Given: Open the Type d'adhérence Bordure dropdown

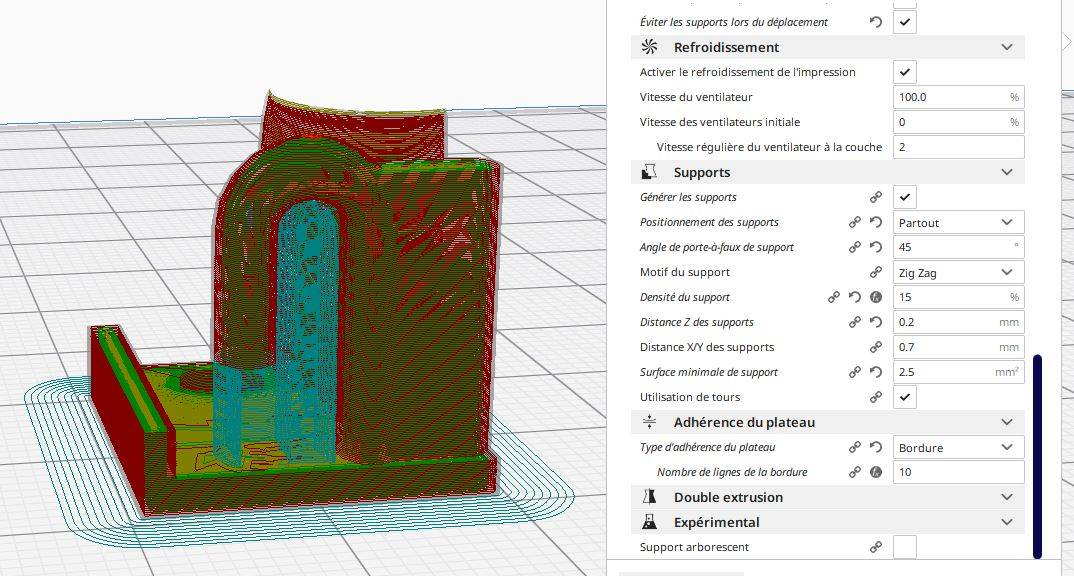Looking at the screenshot, I should coord(958,447).
